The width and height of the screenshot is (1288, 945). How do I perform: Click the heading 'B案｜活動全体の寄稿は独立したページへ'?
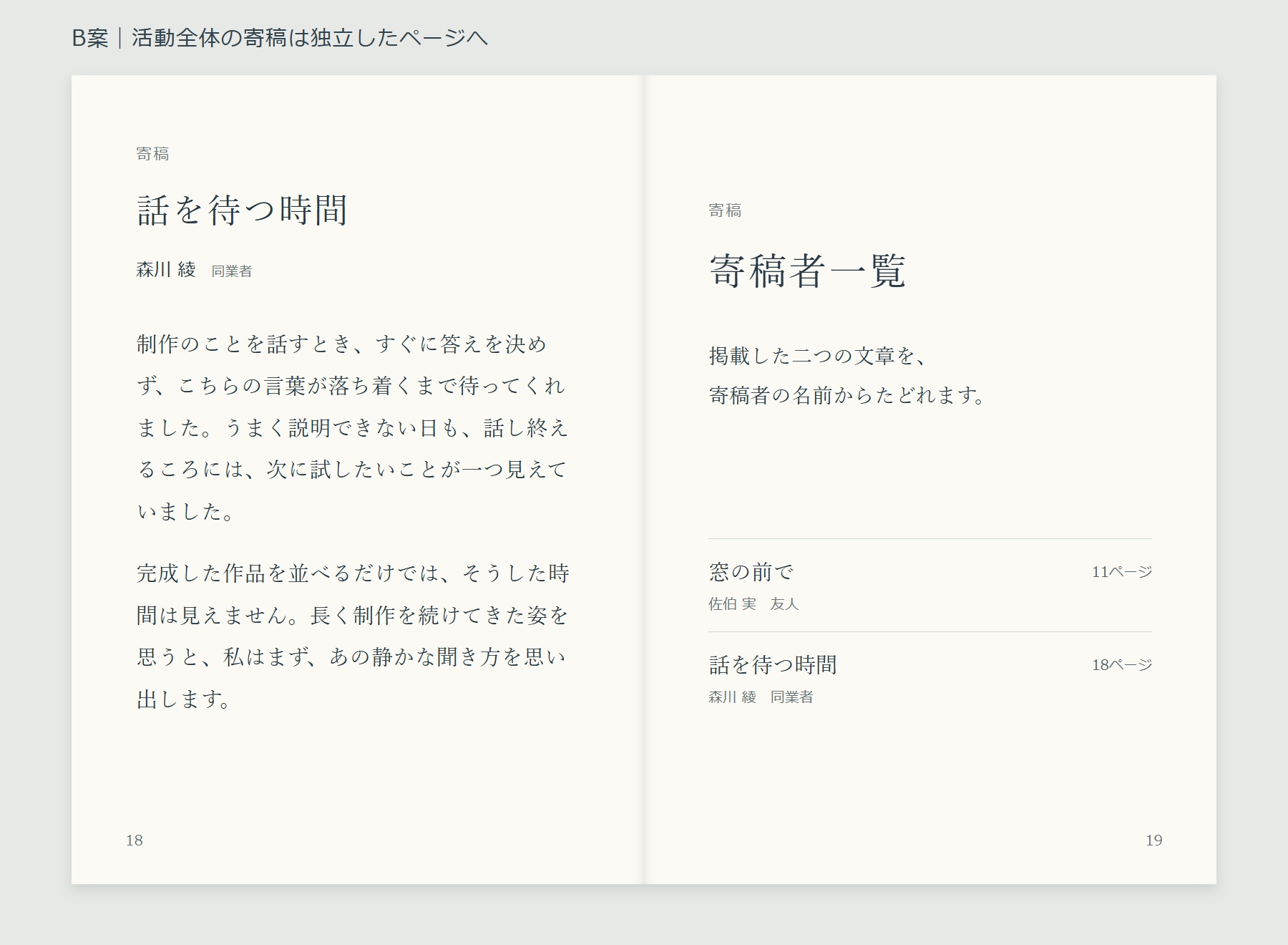coord(280,37)
